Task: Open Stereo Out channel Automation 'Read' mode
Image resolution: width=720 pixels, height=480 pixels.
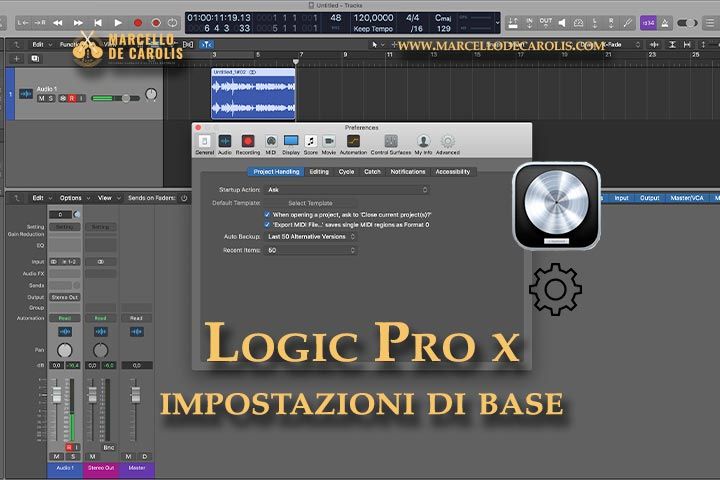Action: pos(101,318)
